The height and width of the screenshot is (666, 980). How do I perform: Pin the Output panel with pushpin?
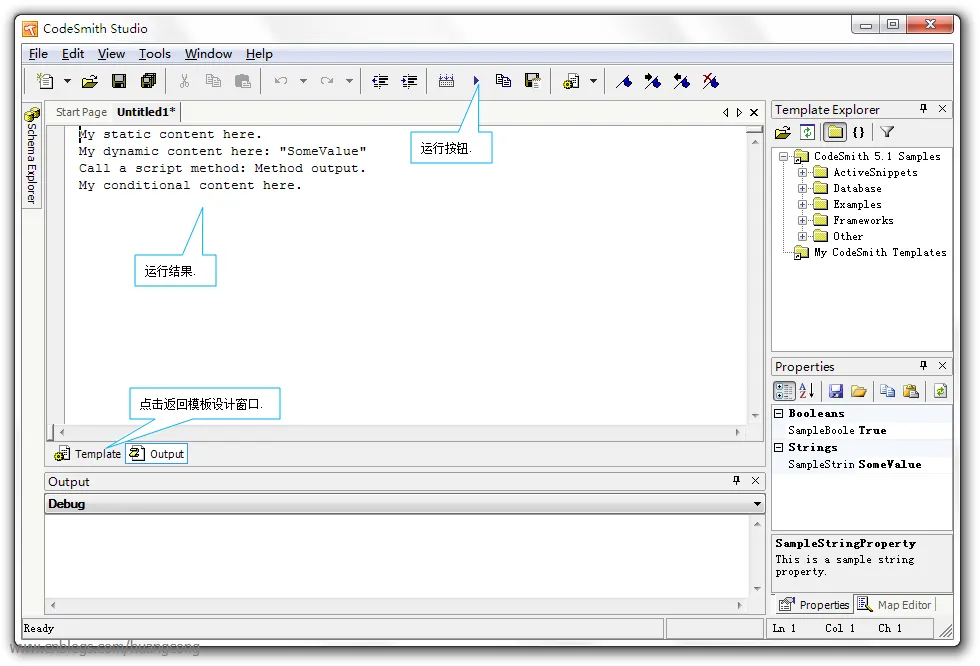pyautogui.click(x=737, y=481)
